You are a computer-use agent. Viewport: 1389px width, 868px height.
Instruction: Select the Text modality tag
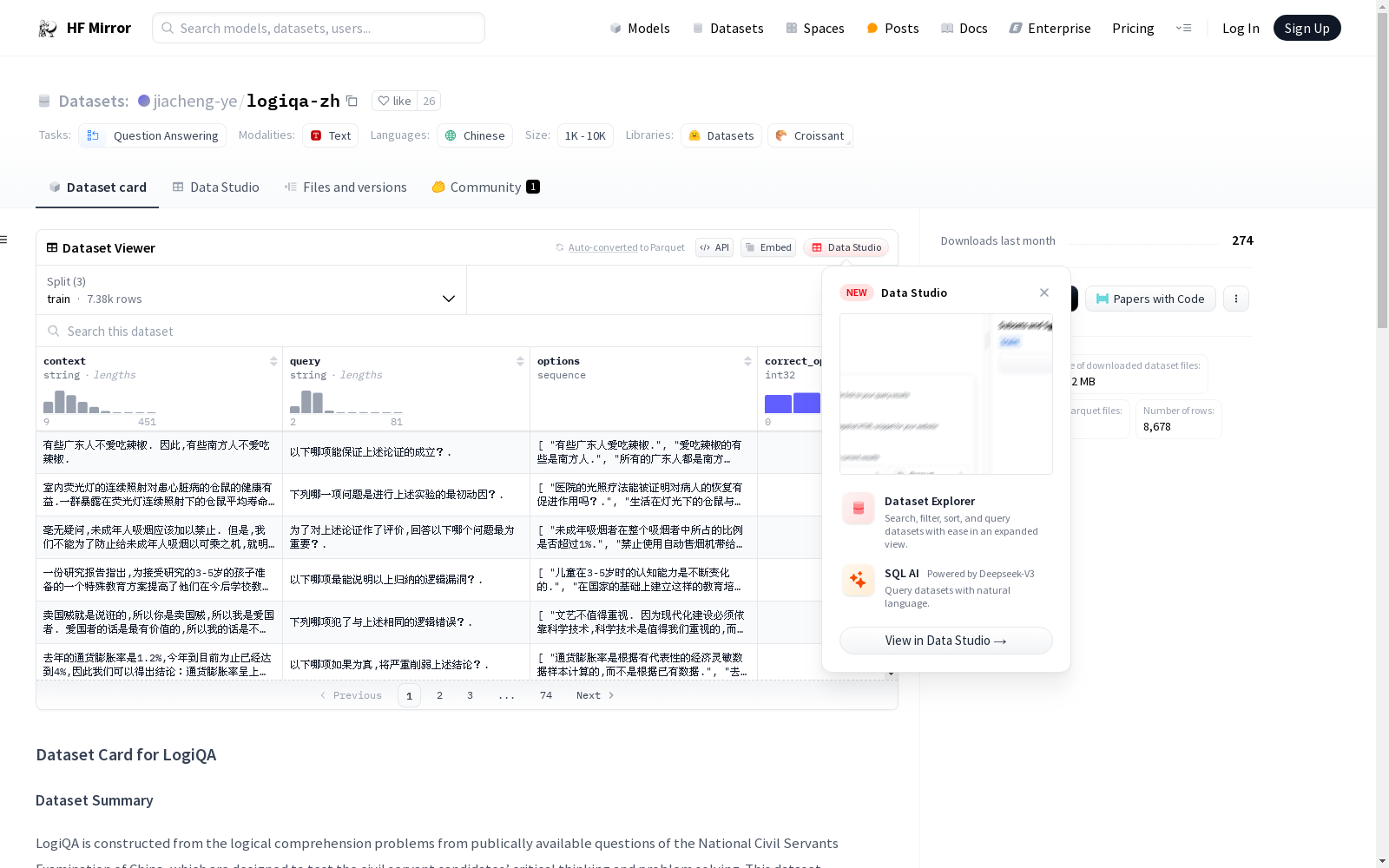click(331, 135)
